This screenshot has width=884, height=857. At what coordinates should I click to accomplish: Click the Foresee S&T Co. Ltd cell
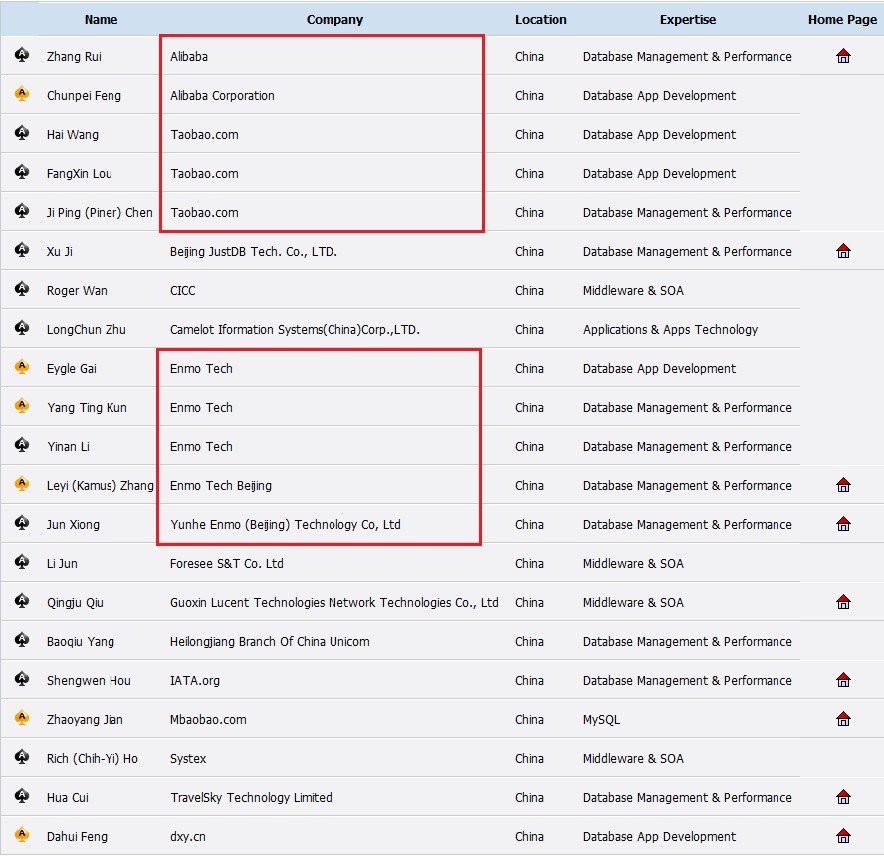click(227, 563)
